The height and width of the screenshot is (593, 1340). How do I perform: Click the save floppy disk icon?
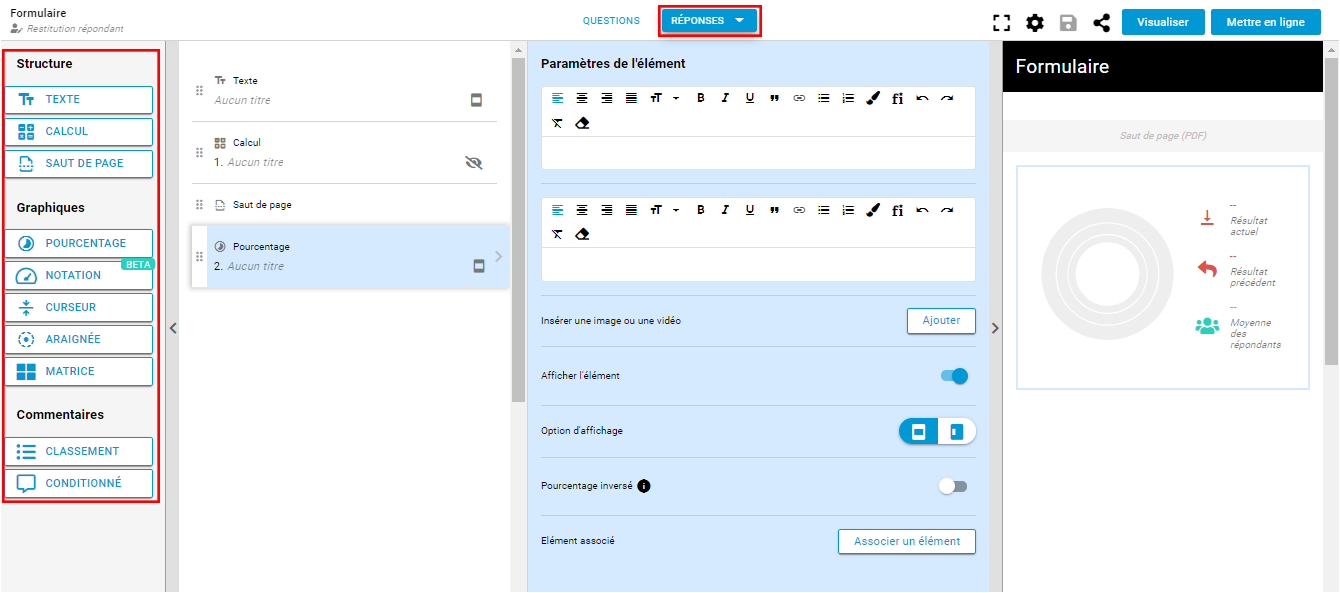pyautogui.click(x=1068, y=23)
